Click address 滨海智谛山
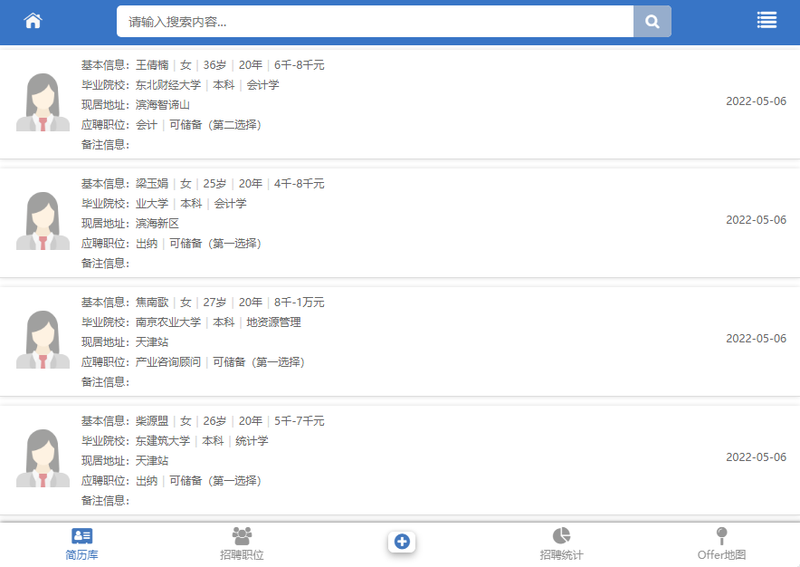Screen dimensions: 800x567 tap(163, 105)
